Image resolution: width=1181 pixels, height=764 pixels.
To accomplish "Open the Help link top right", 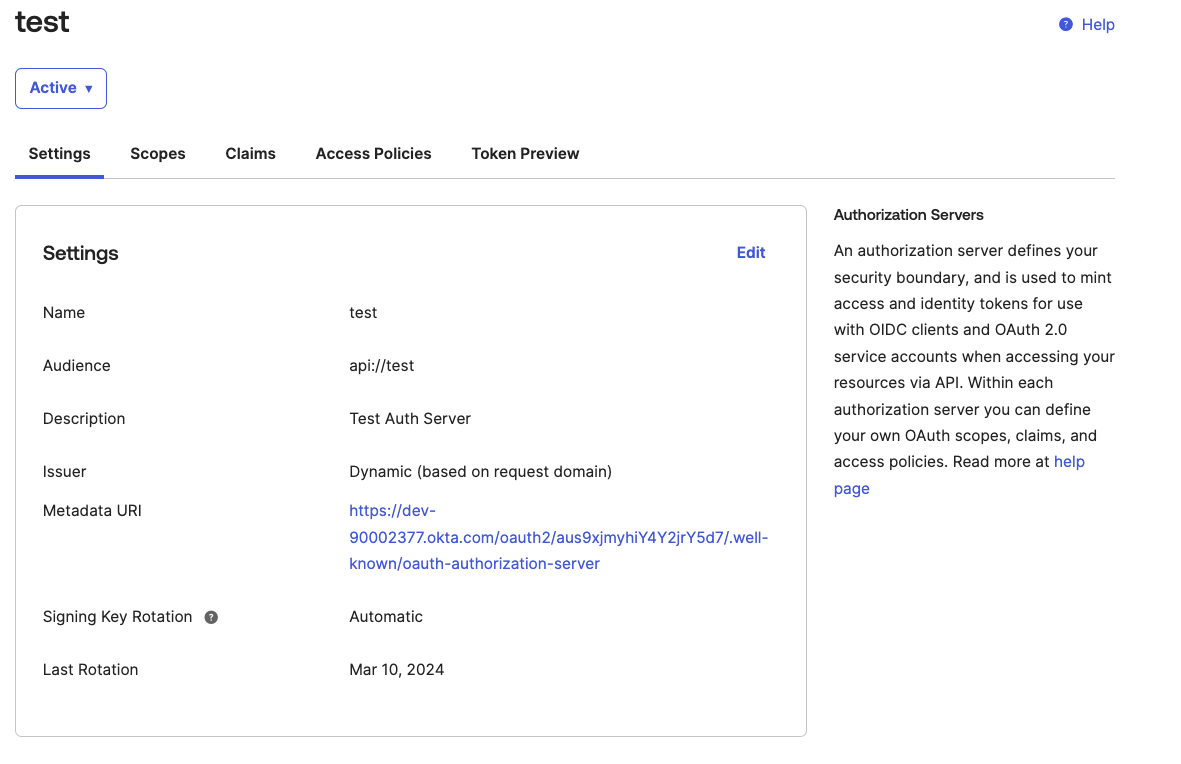I will [1098, 24].
